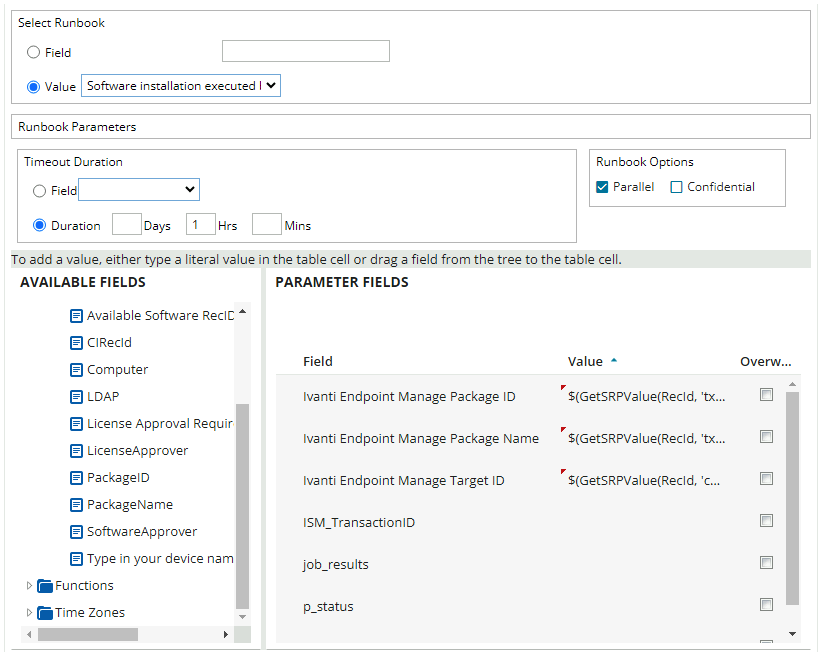818x652 pixels.
Task: Click the Available Fields scroll left arrow
Action: click(x=29, y=634)
